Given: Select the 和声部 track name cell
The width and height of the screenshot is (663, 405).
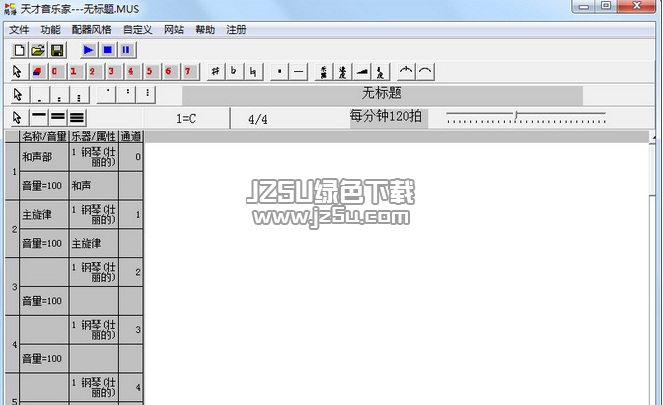Looking at the screenshot, I should pyautogui.click(x=44, y=157).
